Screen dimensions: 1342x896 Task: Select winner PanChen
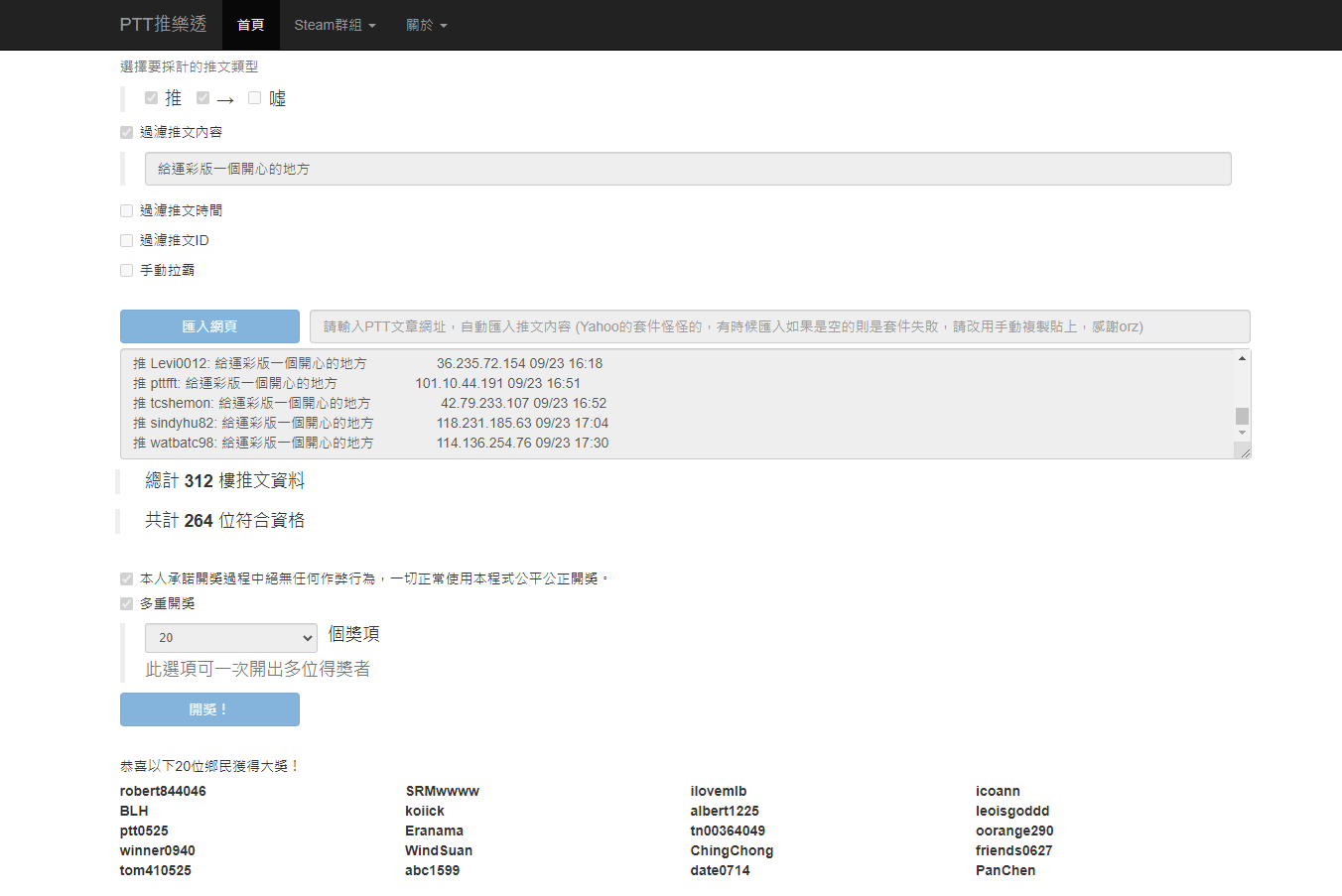pyautogui.click(x=1006, y=870)
